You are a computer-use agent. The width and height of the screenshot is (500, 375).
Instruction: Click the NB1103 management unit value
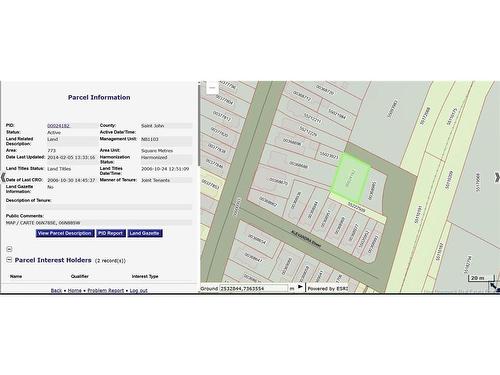pos(150,139)
